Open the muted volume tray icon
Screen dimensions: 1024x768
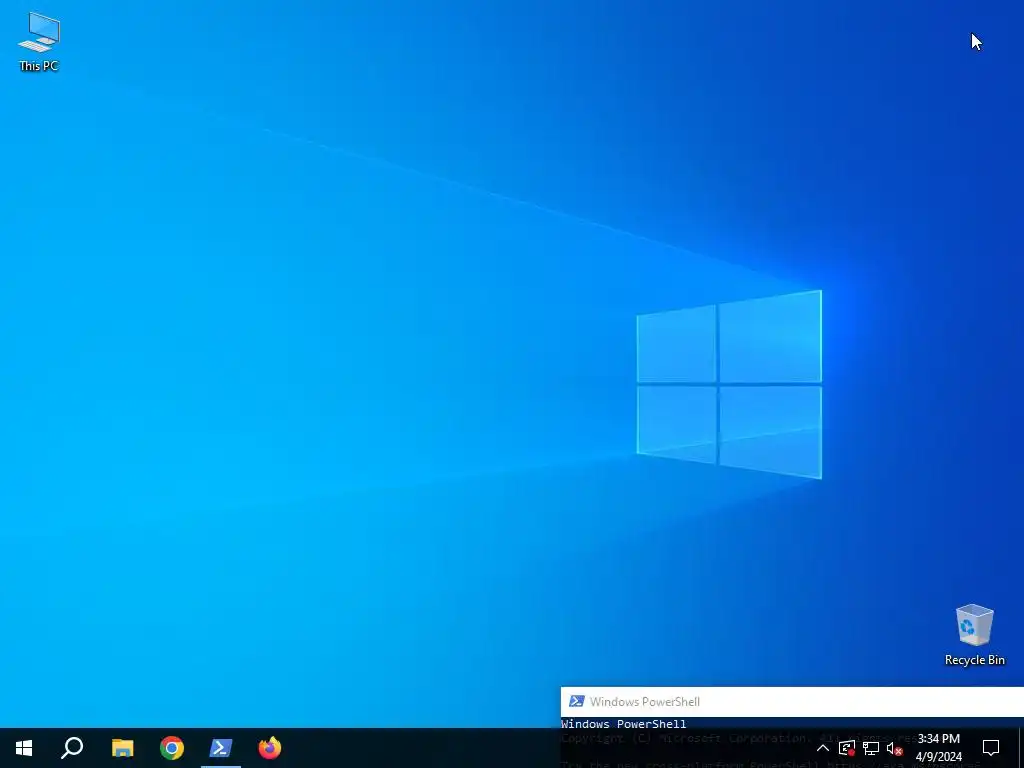[x=895, y=748]
